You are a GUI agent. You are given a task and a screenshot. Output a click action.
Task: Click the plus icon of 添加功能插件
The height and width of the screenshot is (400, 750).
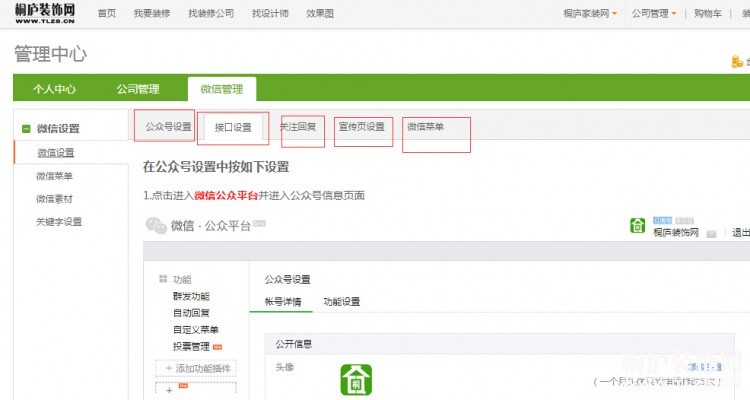coord(169,369)
